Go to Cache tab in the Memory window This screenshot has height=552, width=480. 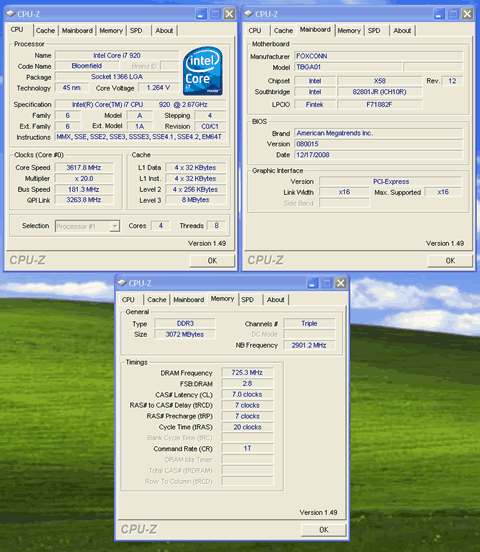pos(157,300)
